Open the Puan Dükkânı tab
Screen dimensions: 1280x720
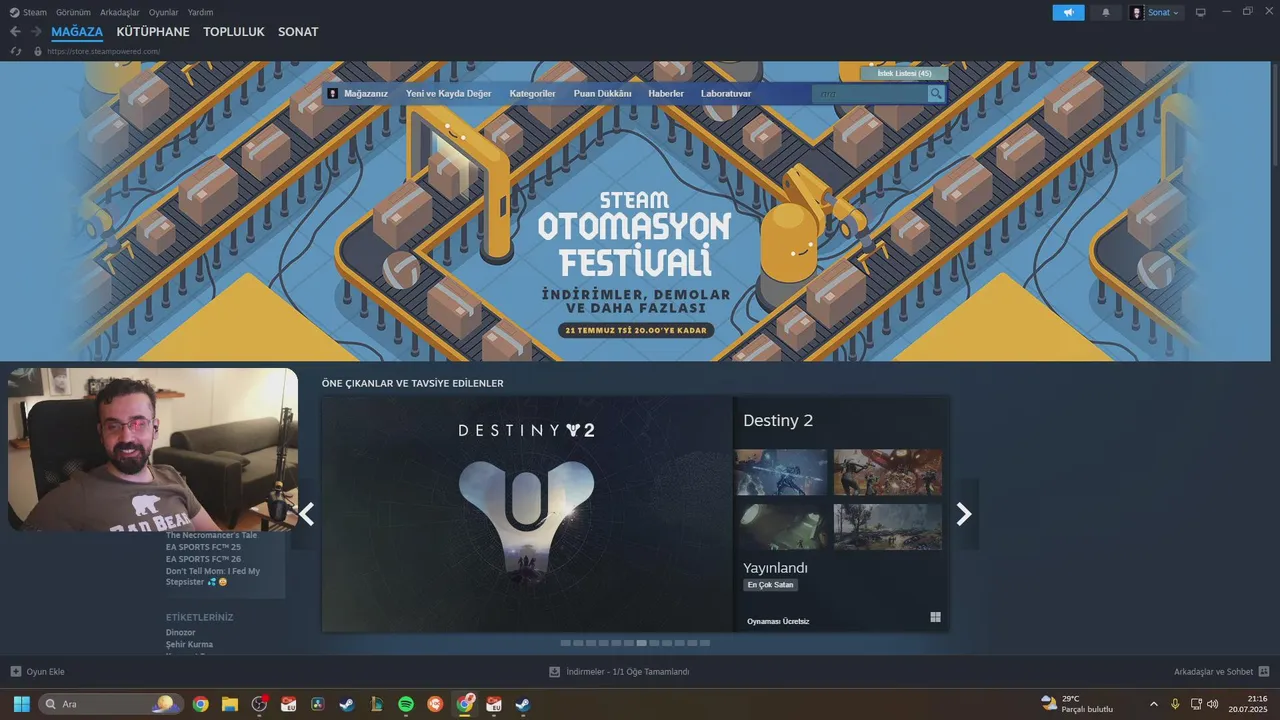pos(603,94)
